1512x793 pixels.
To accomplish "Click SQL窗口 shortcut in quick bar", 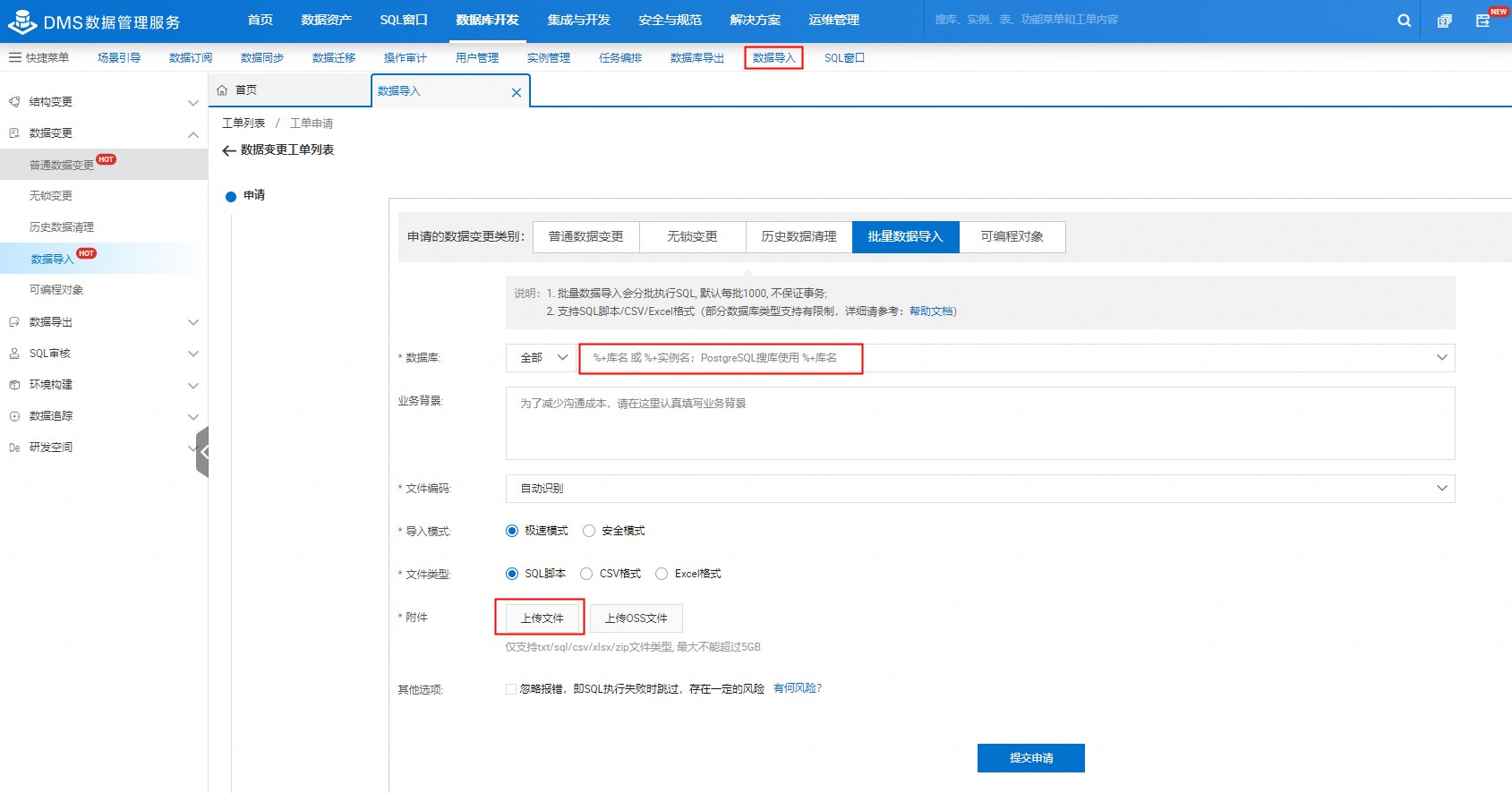I will pyautogui.click(x=844, y=58).
